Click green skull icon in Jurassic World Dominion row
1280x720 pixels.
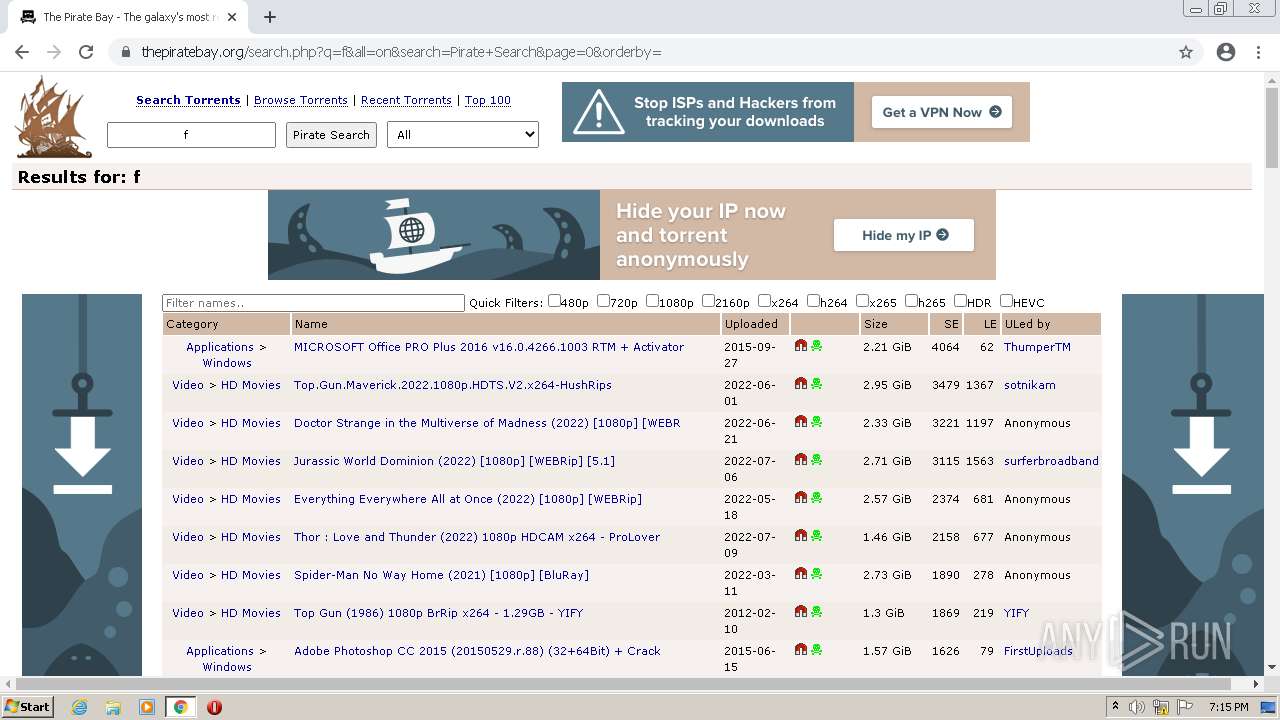tap(817, 460)
